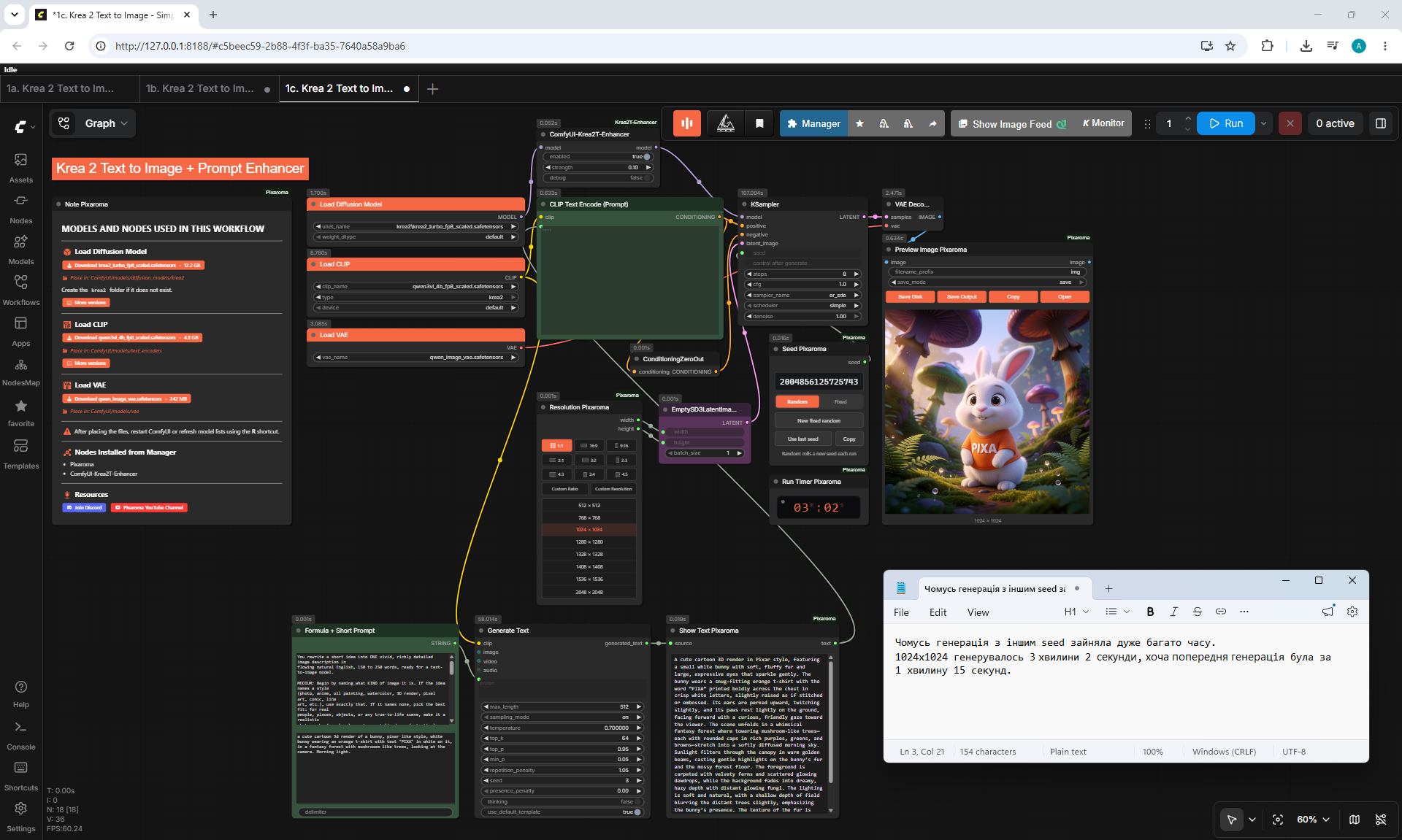Screen dimensions: 1402x840
Task: Open the Templates sidebar panel
Action: pos(21,453)
